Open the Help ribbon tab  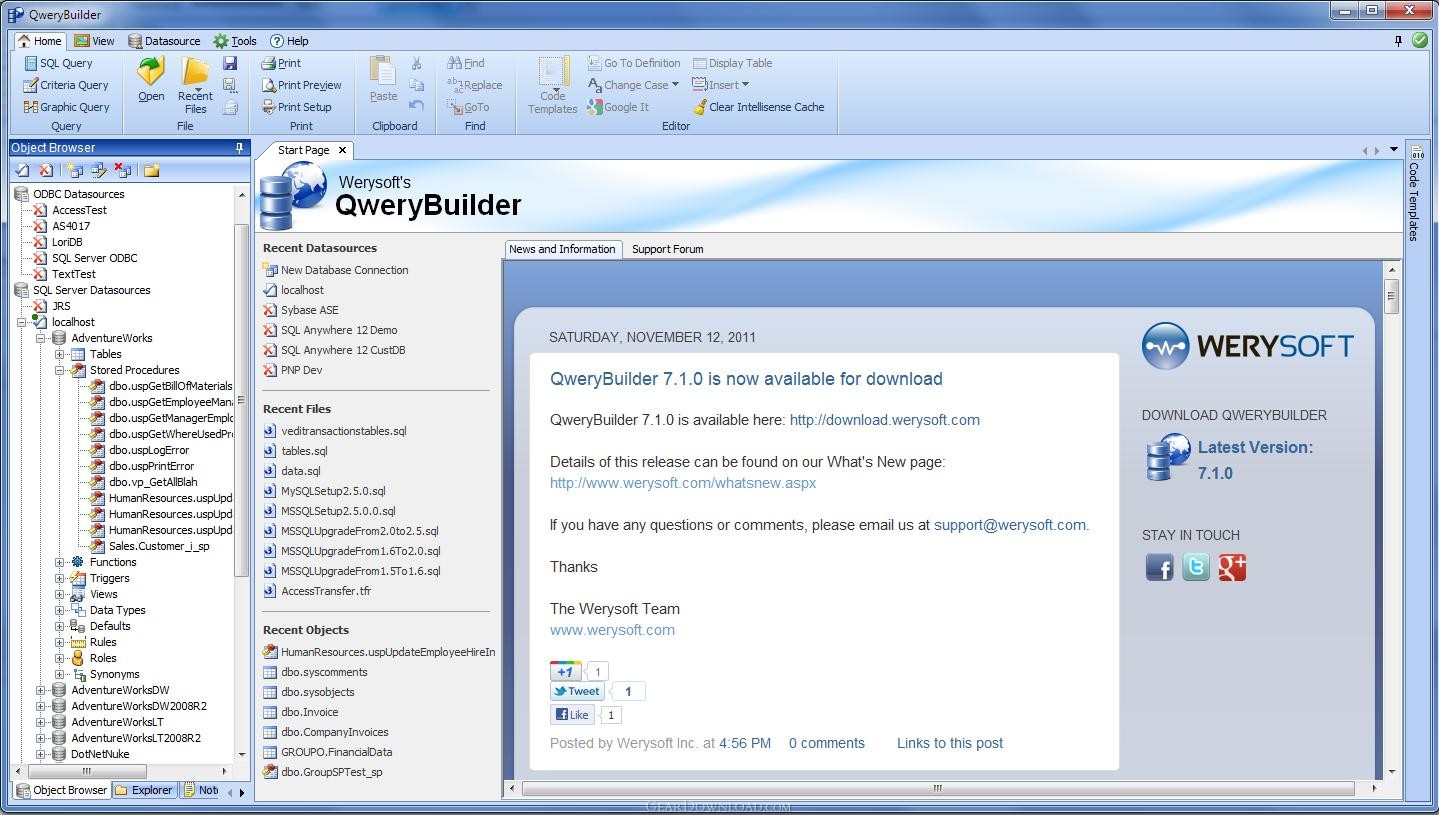(x=289, y=41)
